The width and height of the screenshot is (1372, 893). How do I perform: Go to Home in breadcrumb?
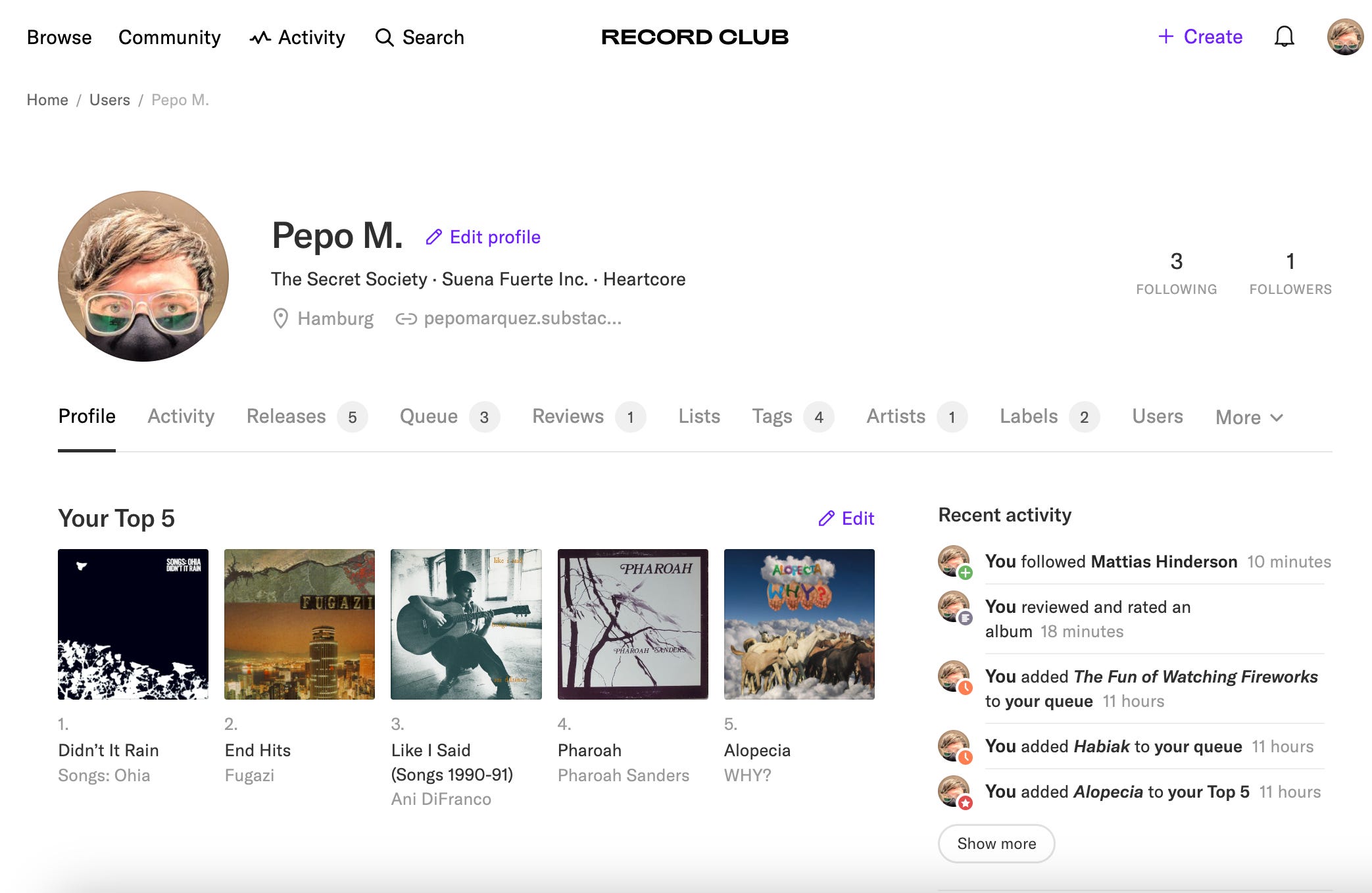47,100
